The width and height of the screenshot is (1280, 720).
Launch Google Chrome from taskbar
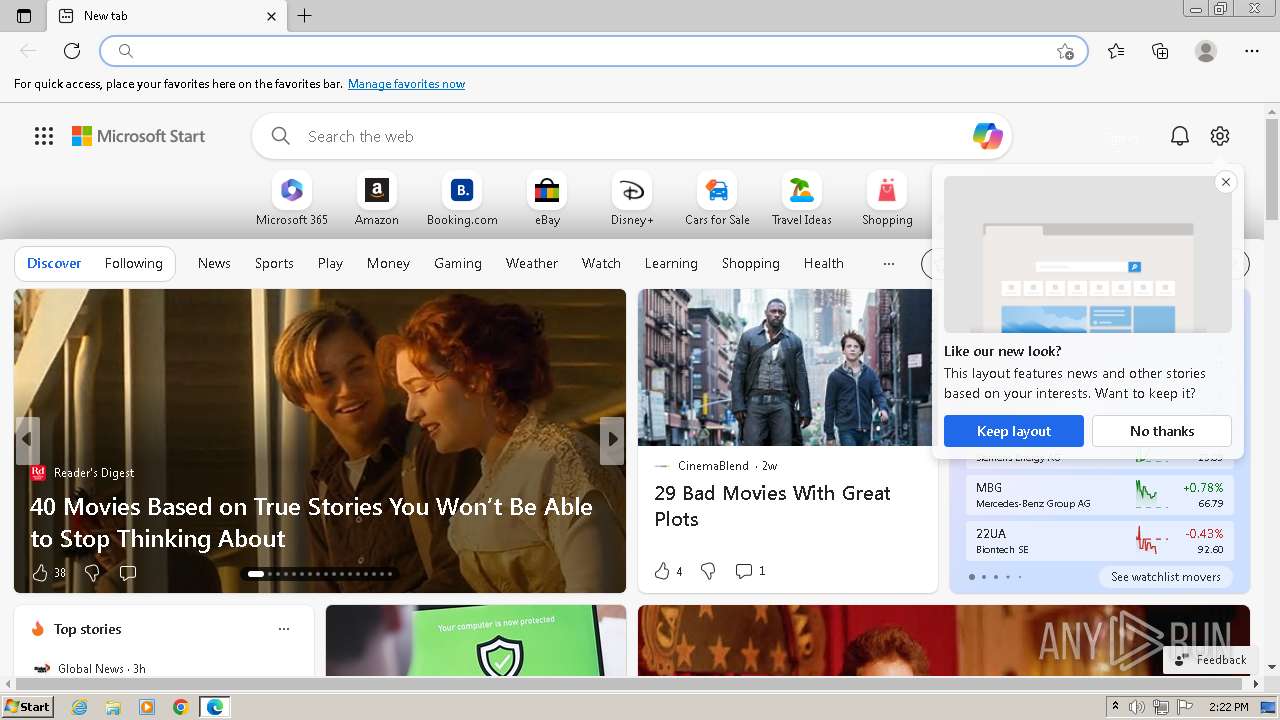point(181,707)
